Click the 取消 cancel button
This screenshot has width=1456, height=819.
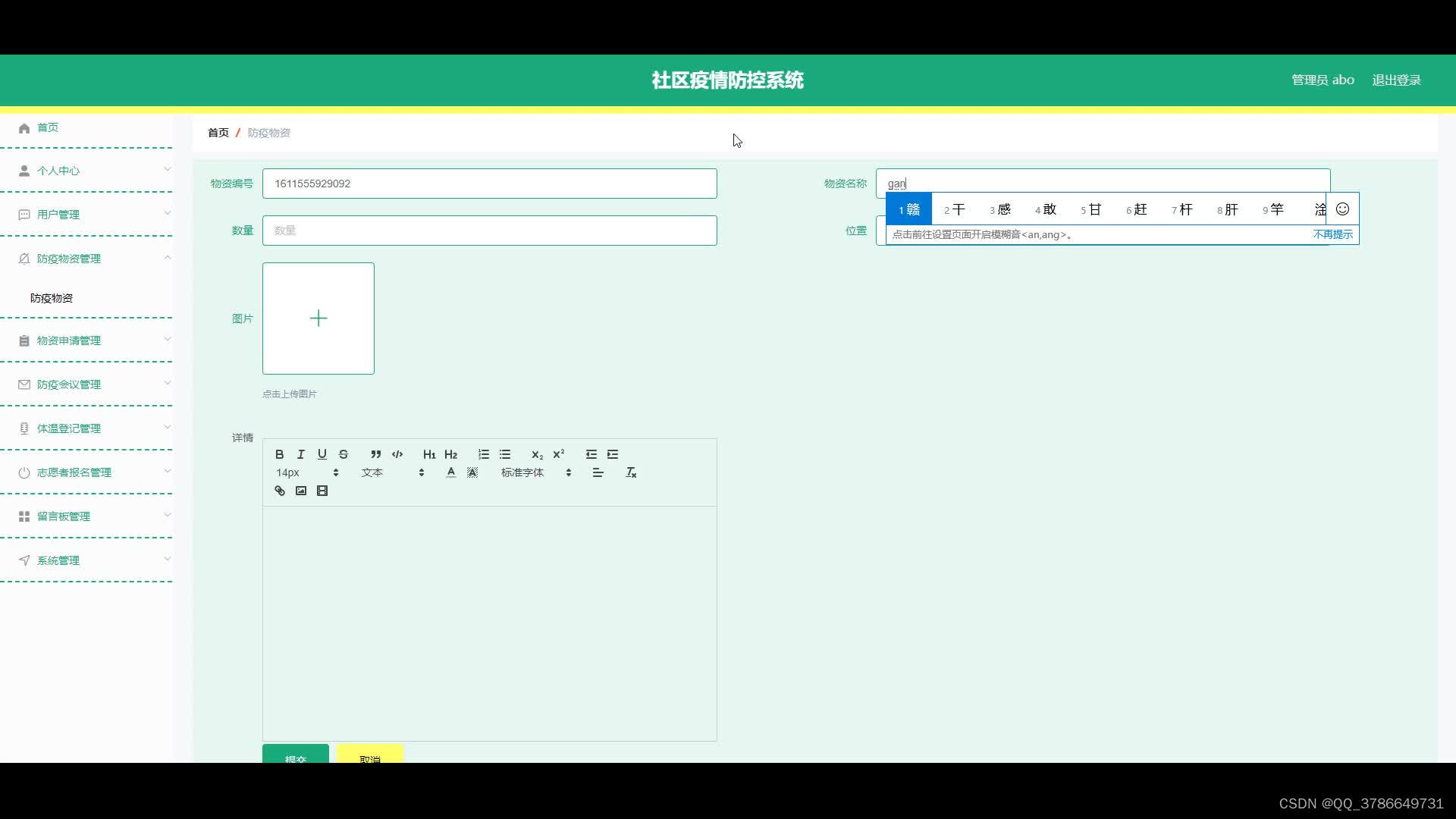370,755
